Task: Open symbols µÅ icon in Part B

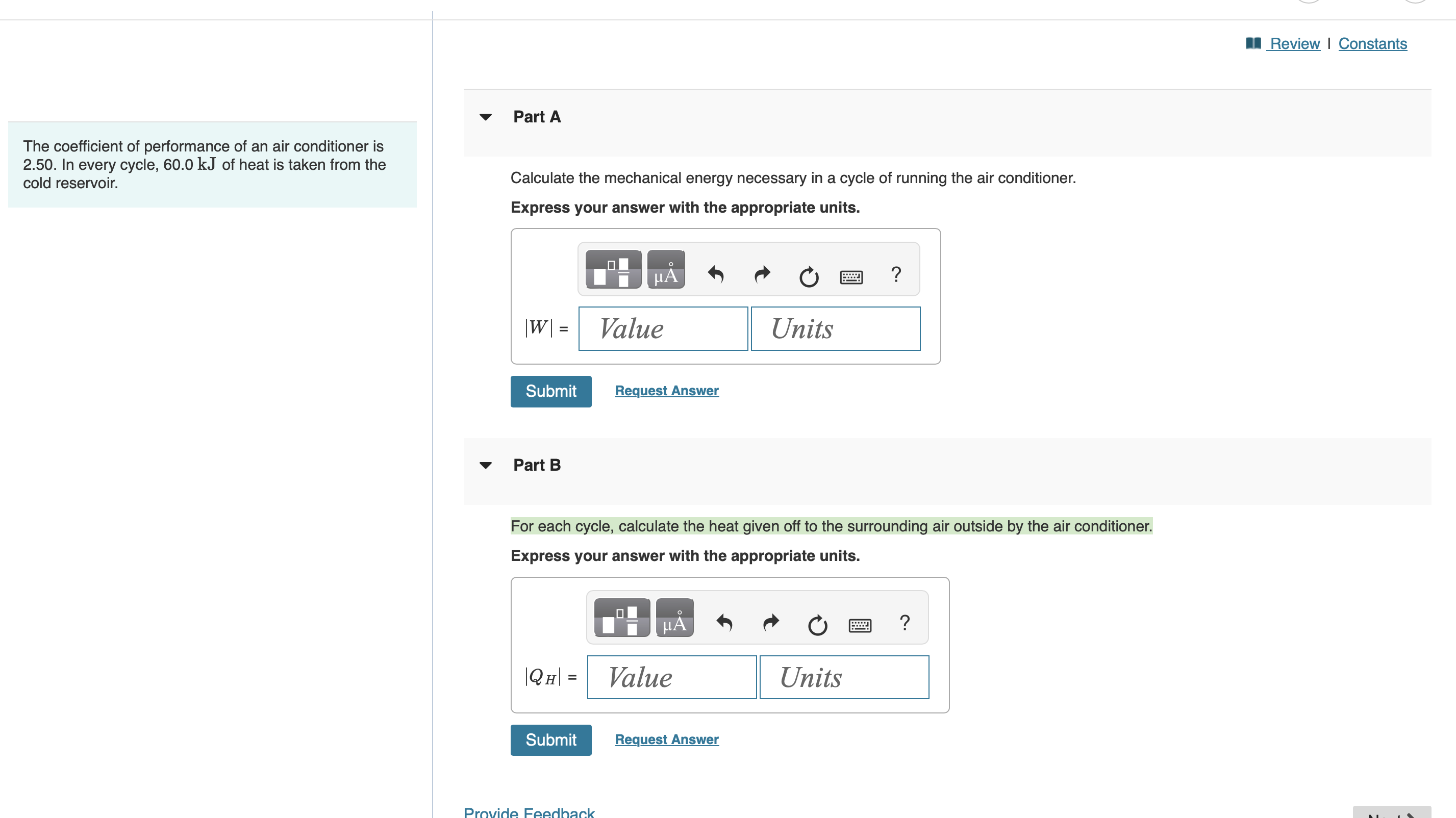Action: point(675,618)
